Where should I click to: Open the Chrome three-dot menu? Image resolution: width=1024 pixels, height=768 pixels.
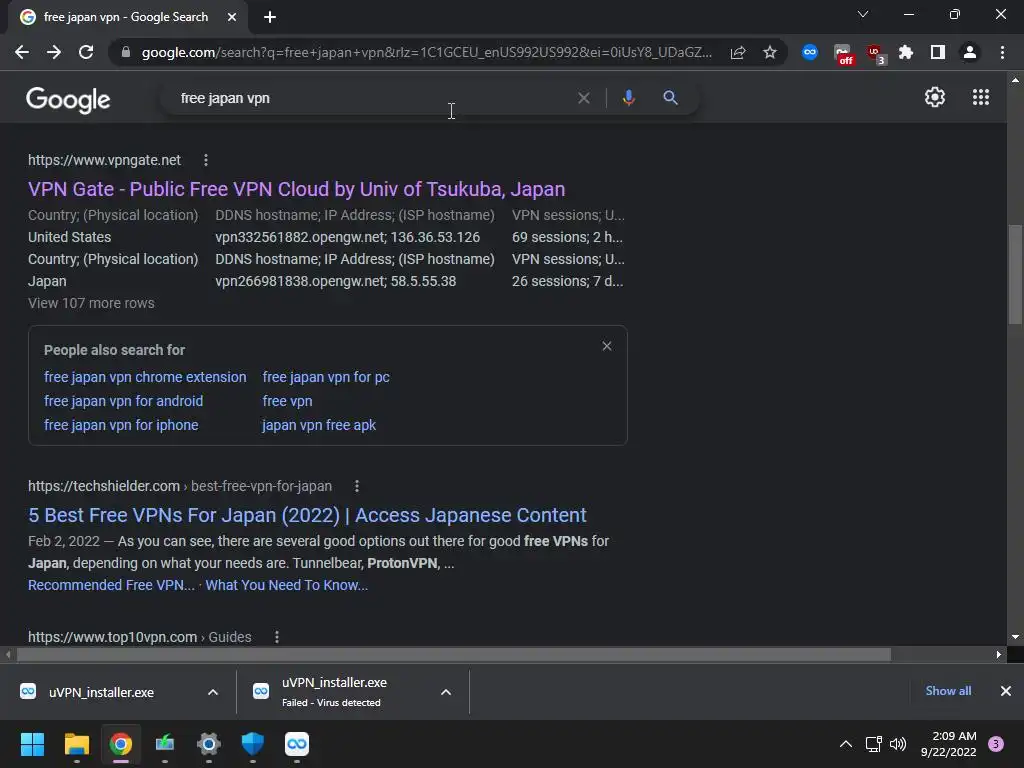pyautogui.click(x=1002, y=52)
